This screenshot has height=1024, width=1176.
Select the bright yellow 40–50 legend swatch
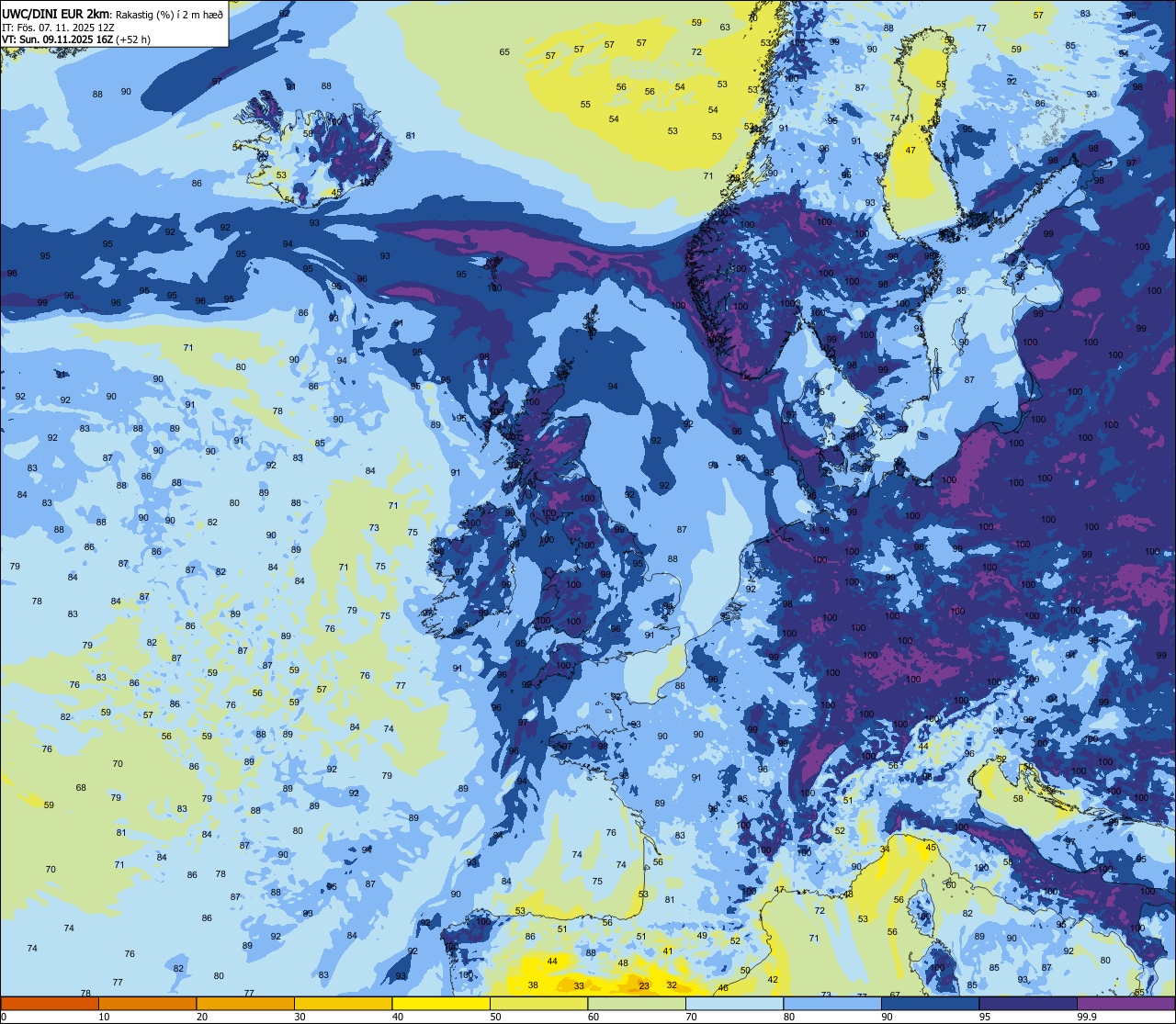(x=441, y=1003)
